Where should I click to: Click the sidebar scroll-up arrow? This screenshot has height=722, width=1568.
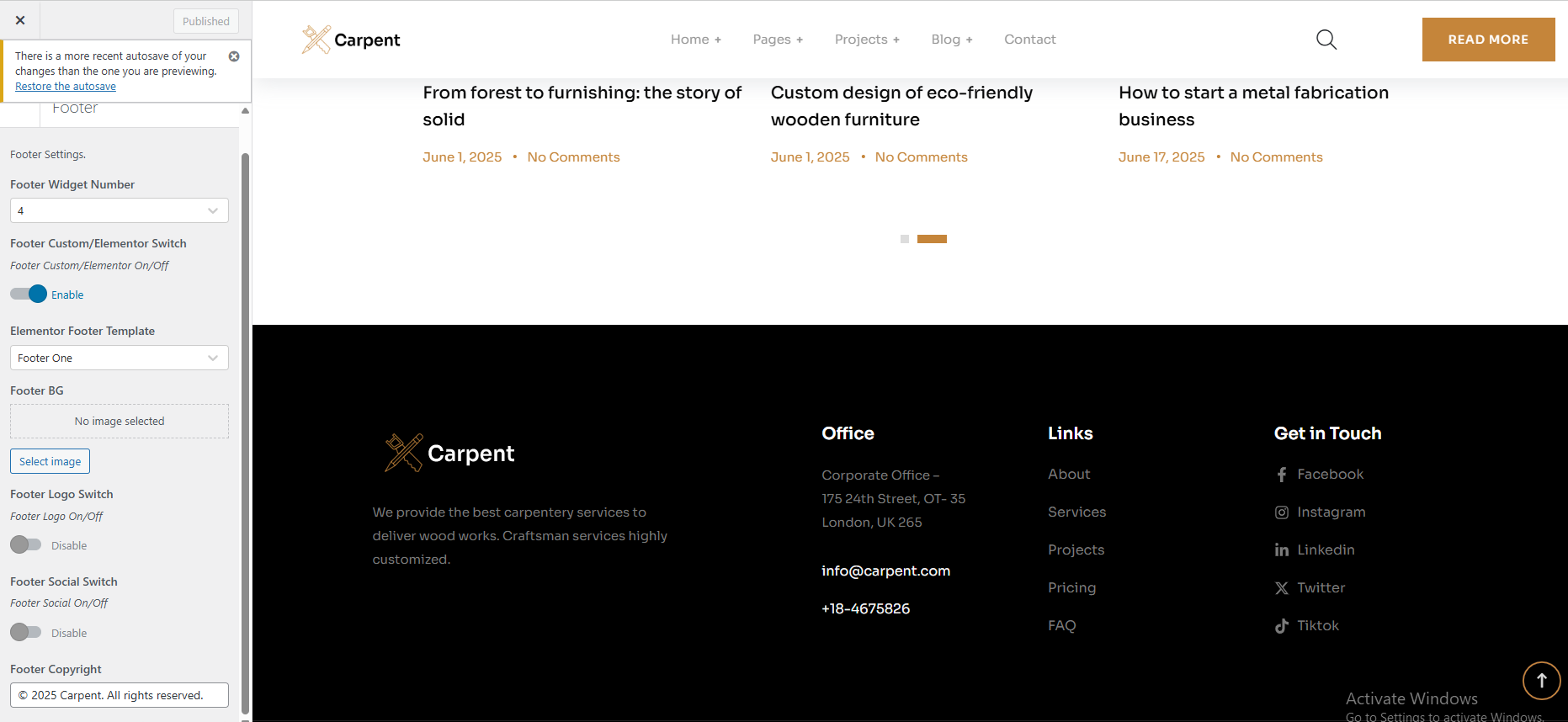pos(245,110)
